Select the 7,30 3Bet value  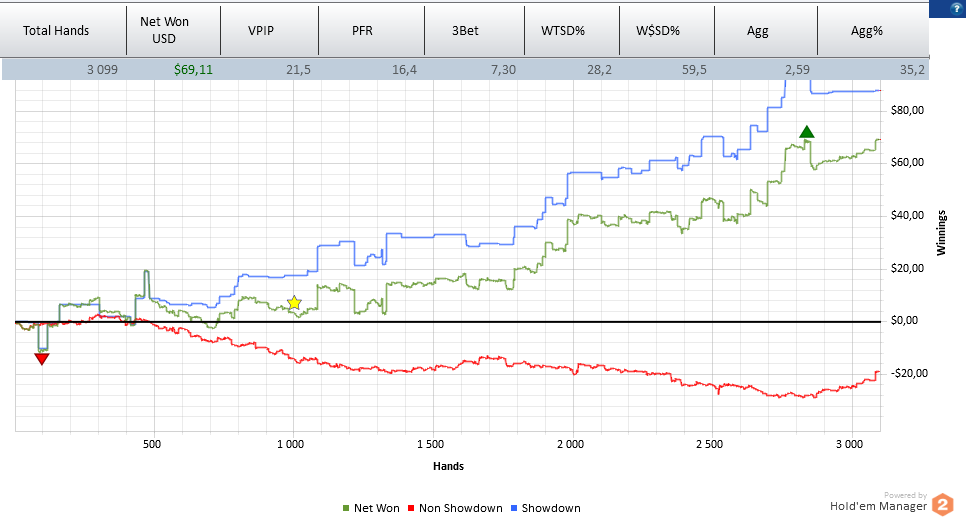(503, 70)
